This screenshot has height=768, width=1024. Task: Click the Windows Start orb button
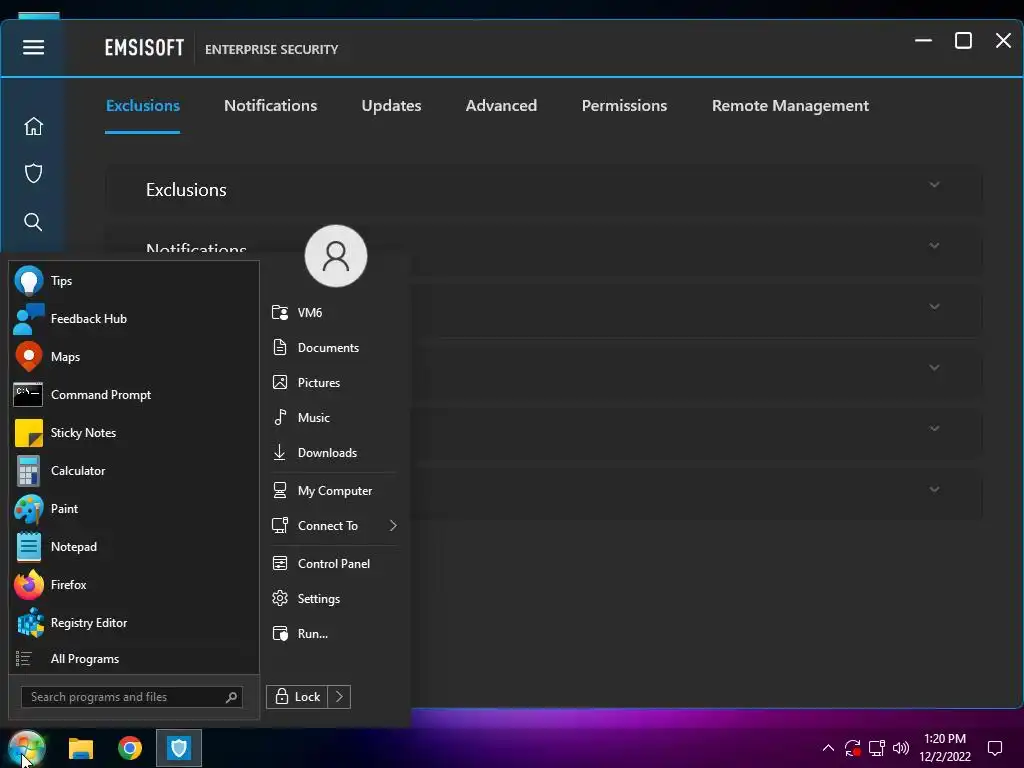click(26, 748)
